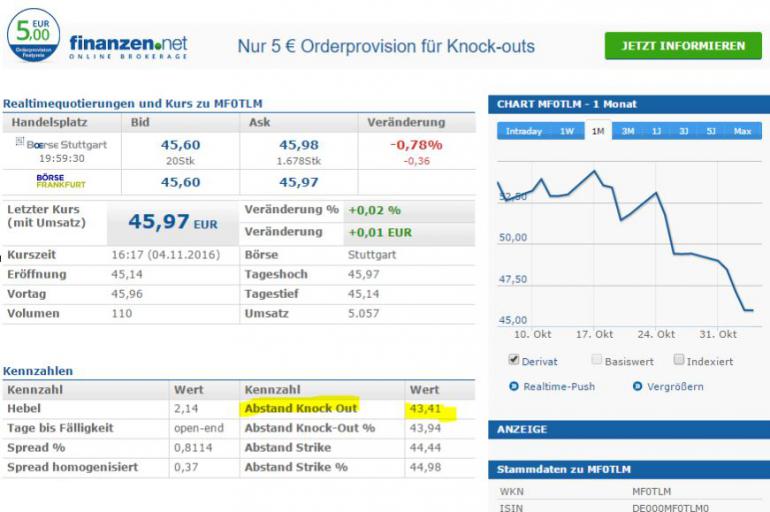Click the Vergrößern arrow icon

click(x=637, y=386)
